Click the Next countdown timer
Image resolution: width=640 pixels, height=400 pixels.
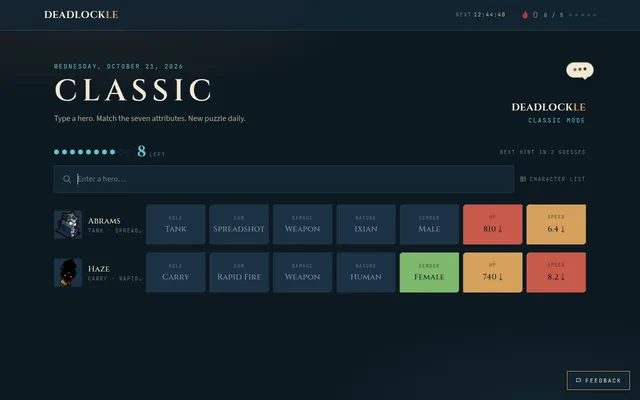pyautogui.click(x=480, y=15)
